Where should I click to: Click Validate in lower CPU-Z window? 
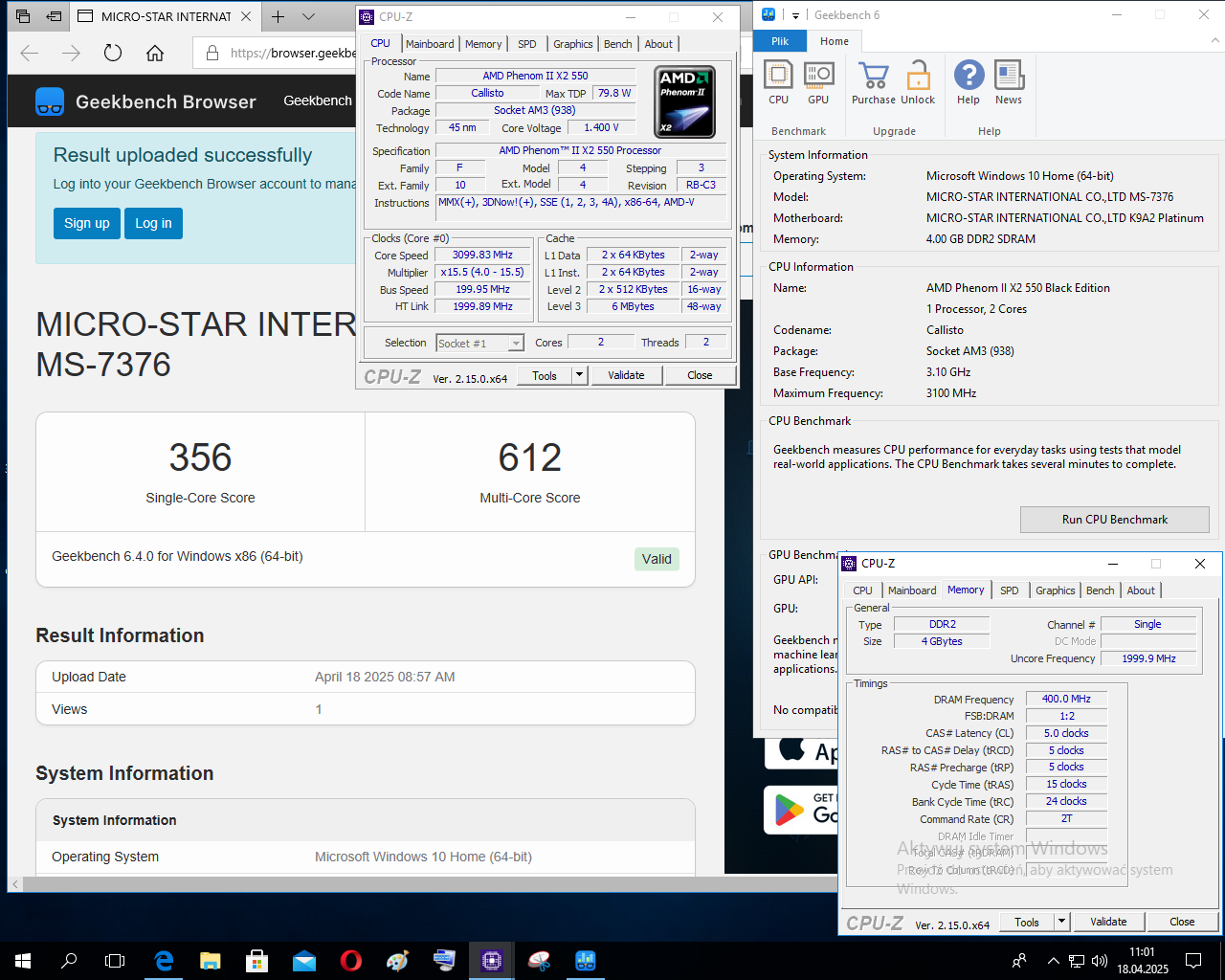[1108, 922]
